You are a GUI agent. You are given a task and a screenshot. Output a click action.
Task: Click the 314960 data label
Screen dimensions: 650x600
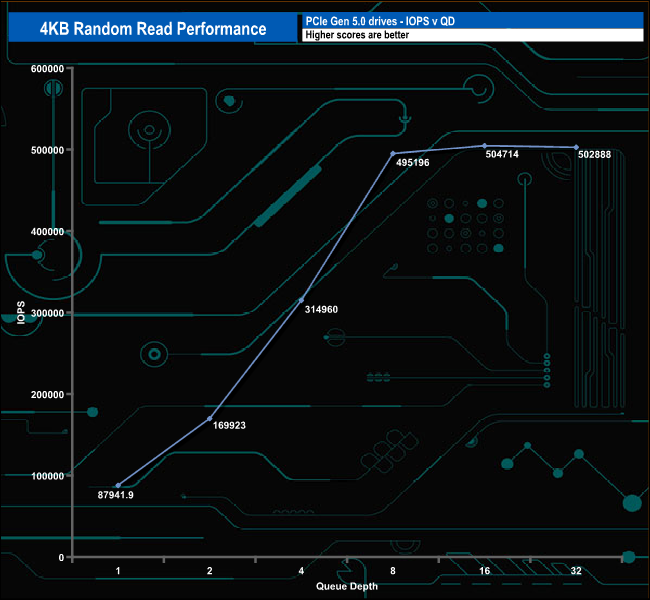319,310
